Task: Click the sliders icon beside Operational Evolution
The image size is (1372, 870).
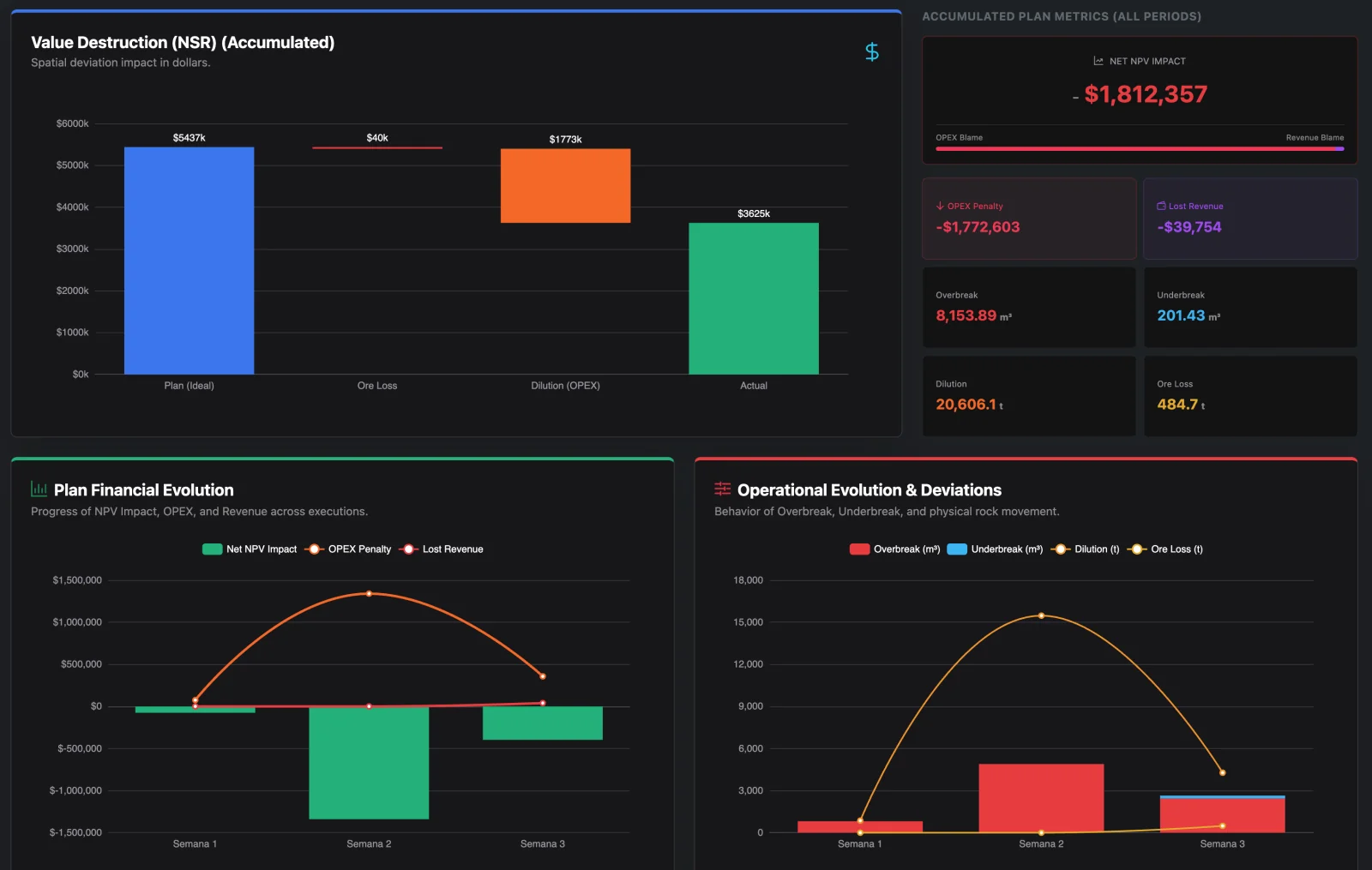Action: [x=722, y=489]
